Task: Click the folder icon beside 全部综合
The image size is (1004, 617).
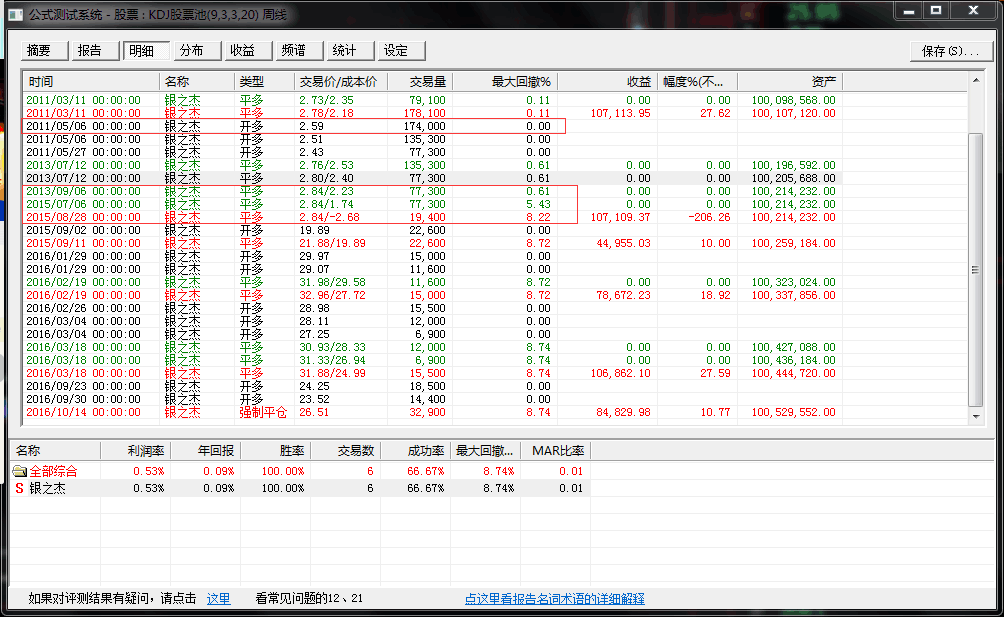Action: [x=19, y=471]
